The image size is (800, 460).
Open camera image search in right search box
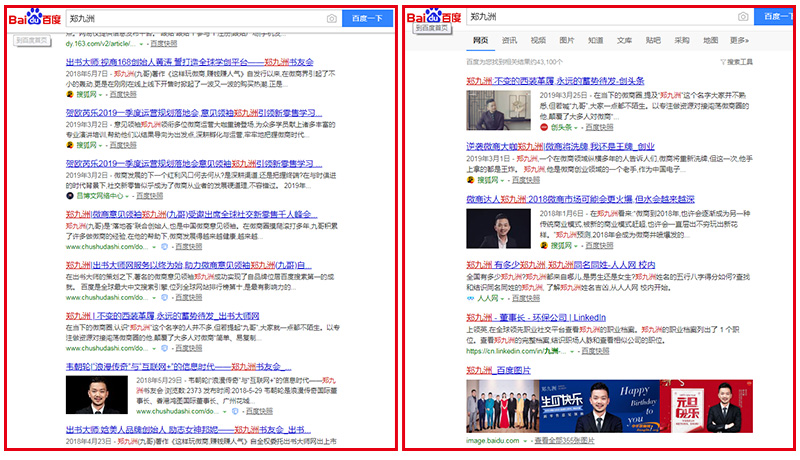[743, 17]
